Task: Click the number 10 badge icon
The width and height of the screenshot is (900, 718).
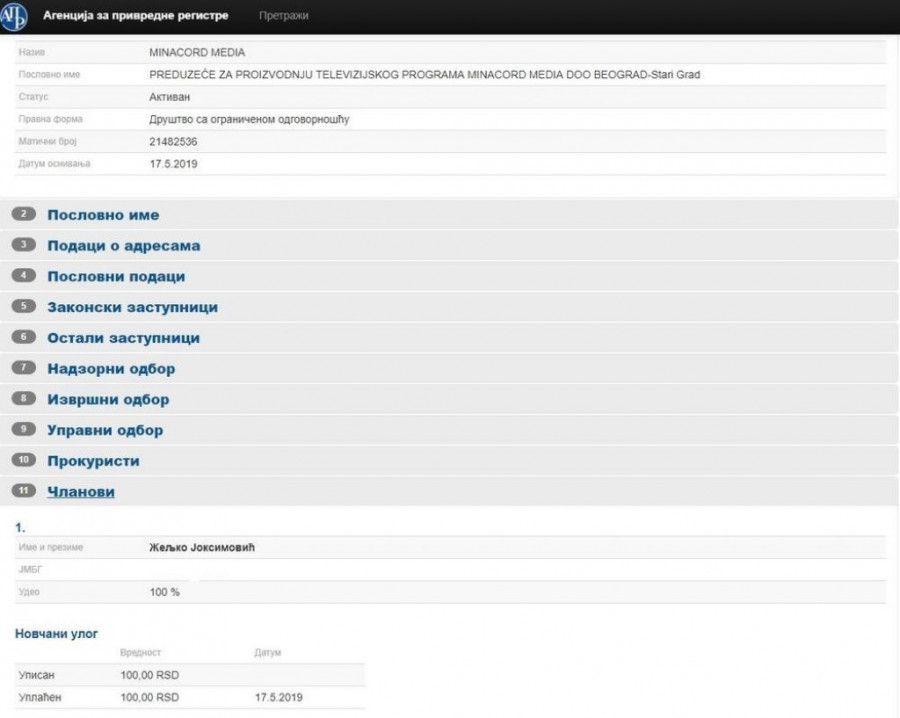Action: click(25, 461)
